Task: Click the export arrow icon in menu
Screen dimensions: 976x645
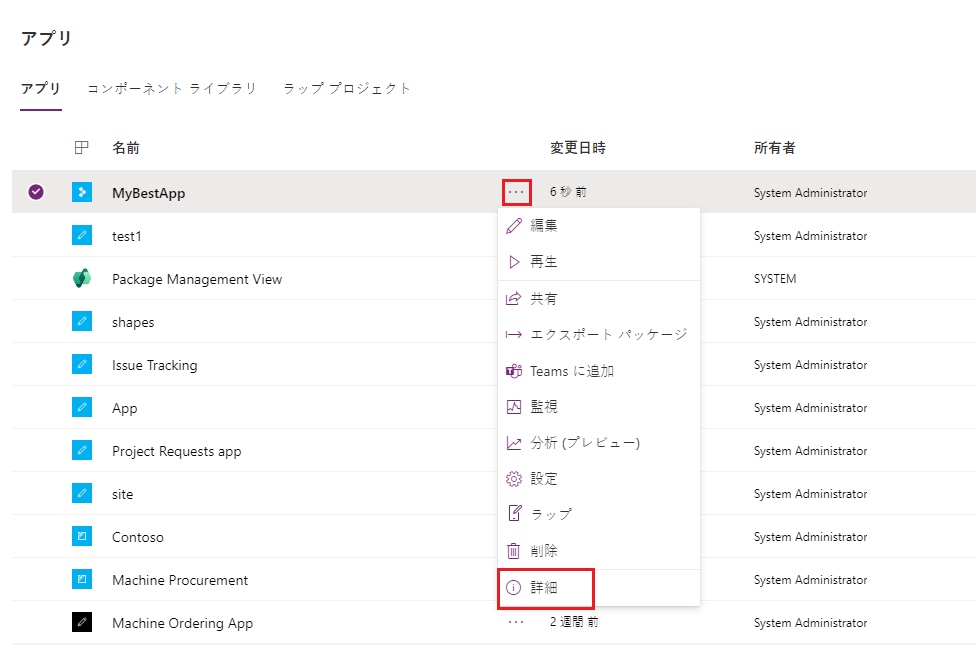Action: 514,335
